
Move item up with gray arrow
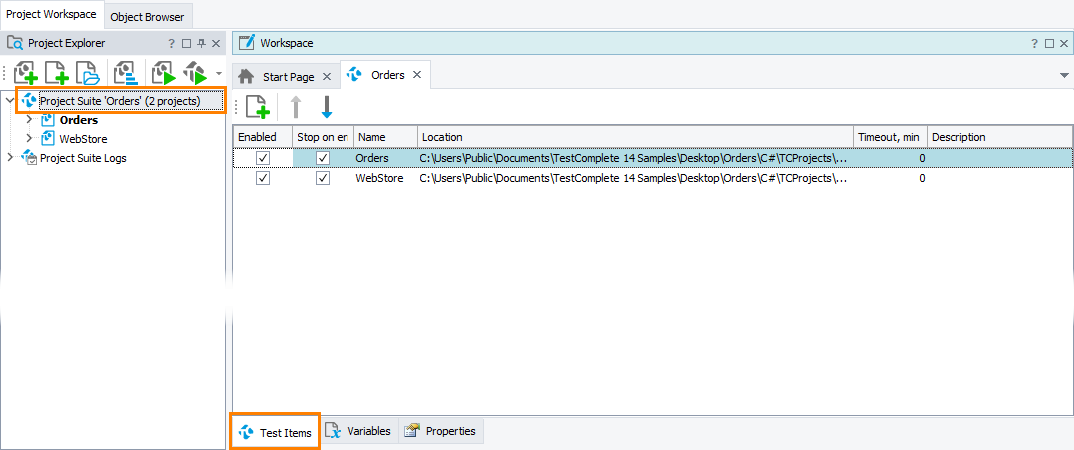tap(296, 107)
